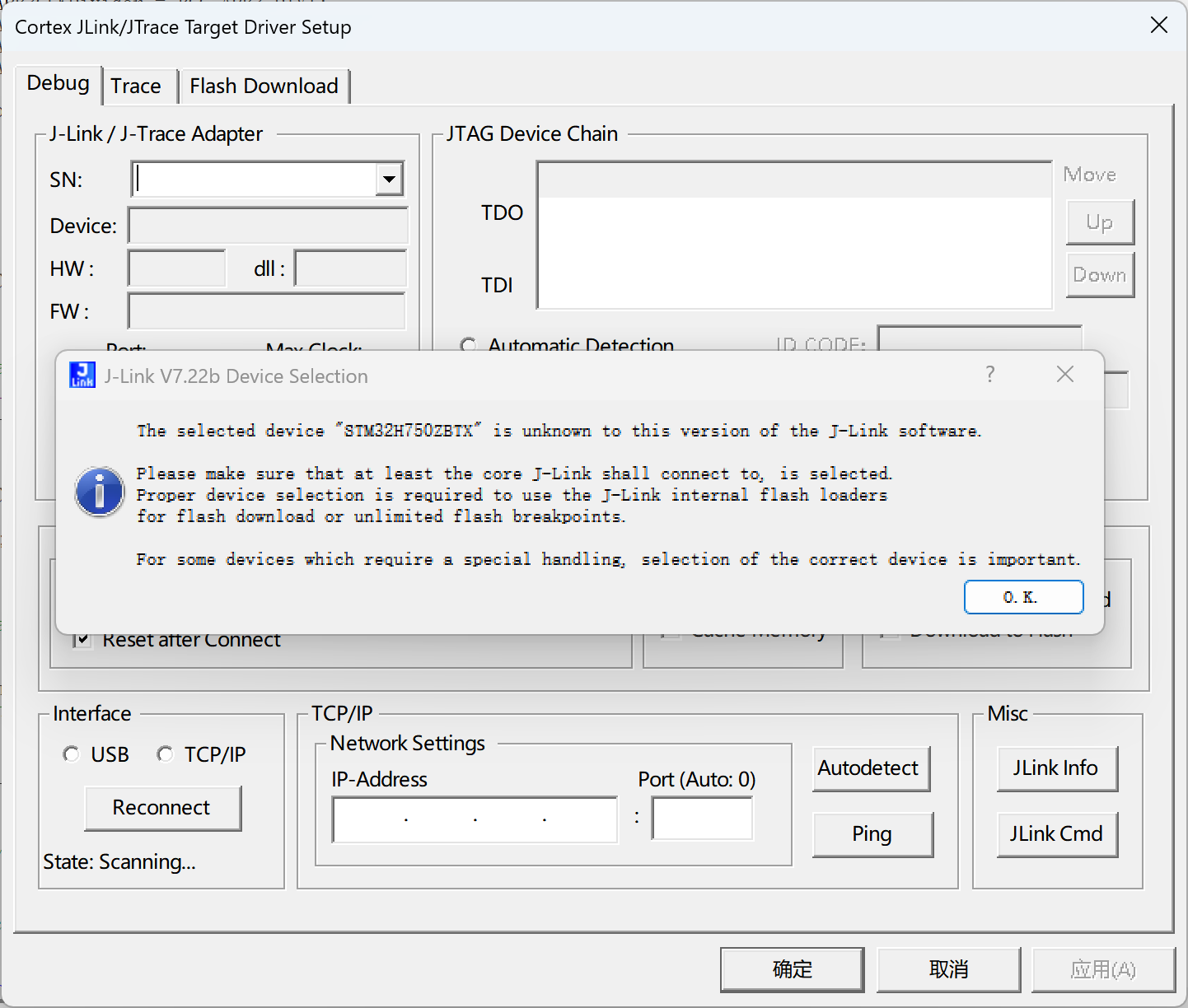Click the Device field
This screenshot has height=1008, width=1188.
268,226
